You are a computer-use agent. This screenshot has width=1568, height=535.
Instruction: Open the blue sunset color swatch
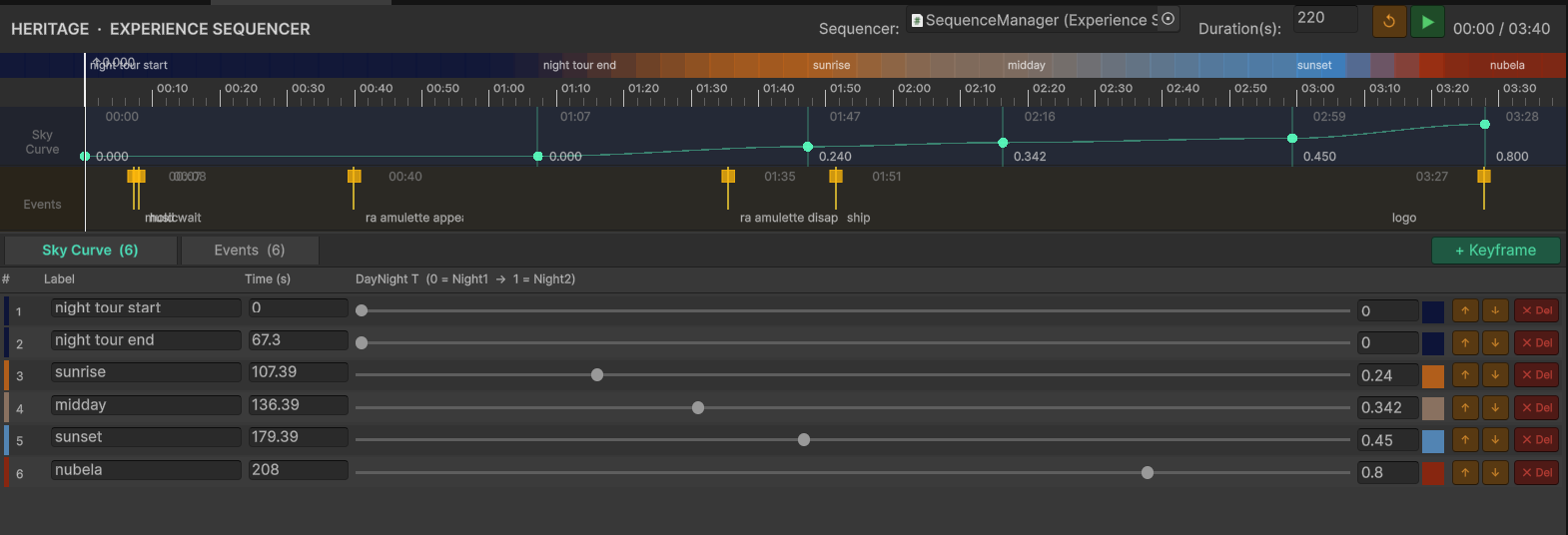pos(1433,441)
